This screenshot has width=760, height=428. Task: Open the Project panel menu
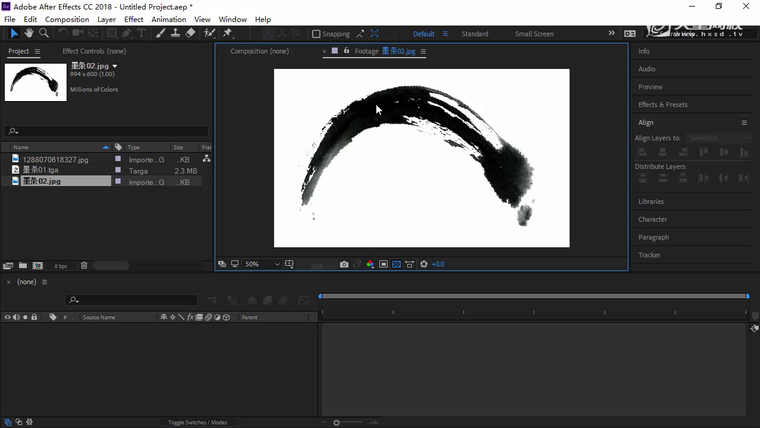(37, 51)
